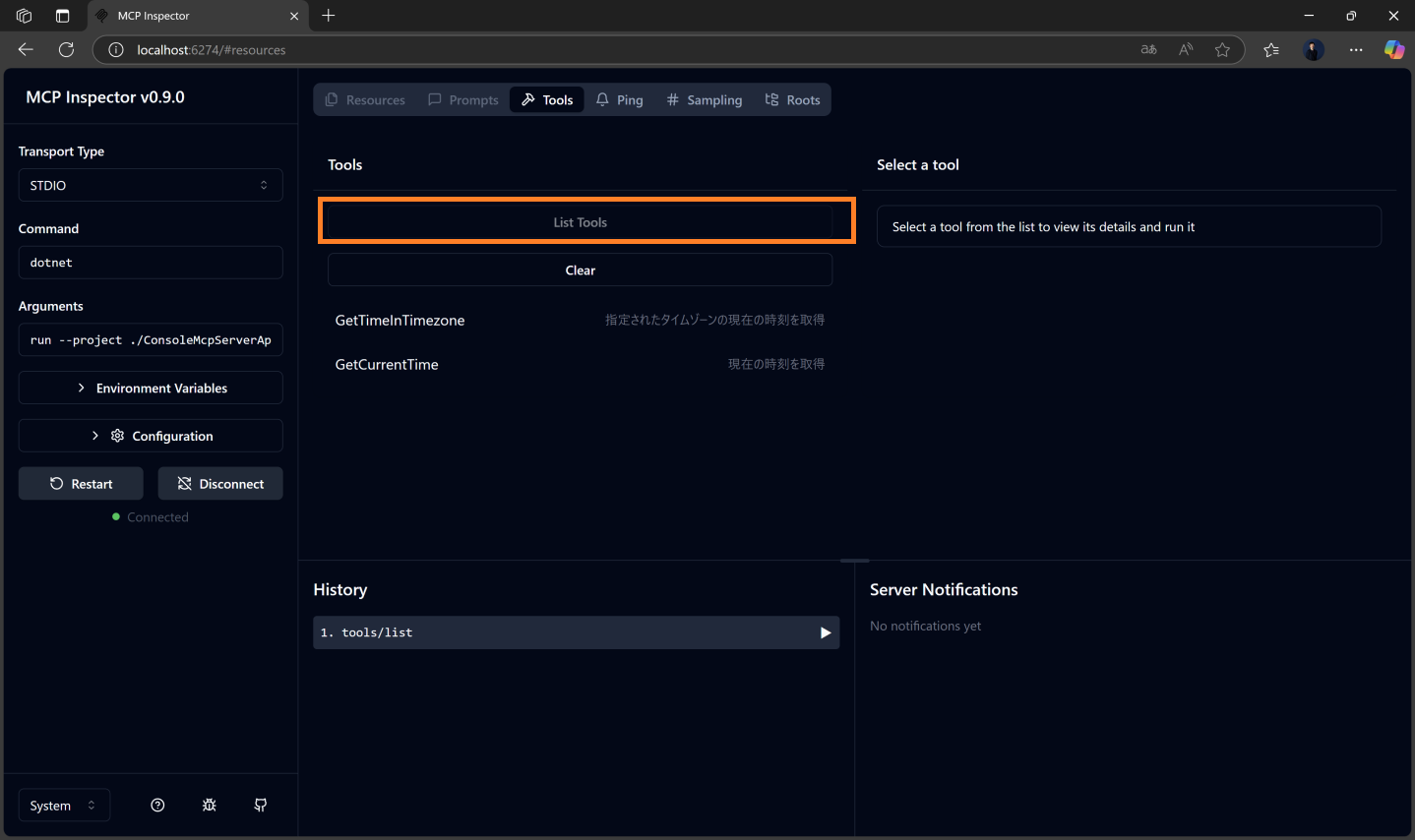Click the Arguments input field
Image resolution: width=1415 pixels, height=840 pixels.
point(151,339)
